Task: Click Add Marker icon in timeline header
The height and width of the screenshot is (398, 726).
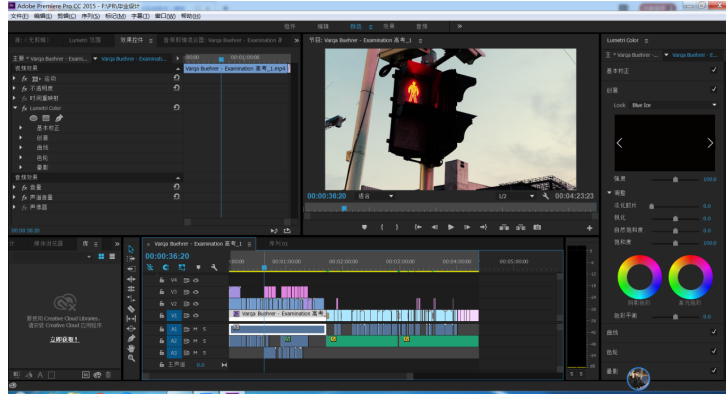Action: (198, 267)
